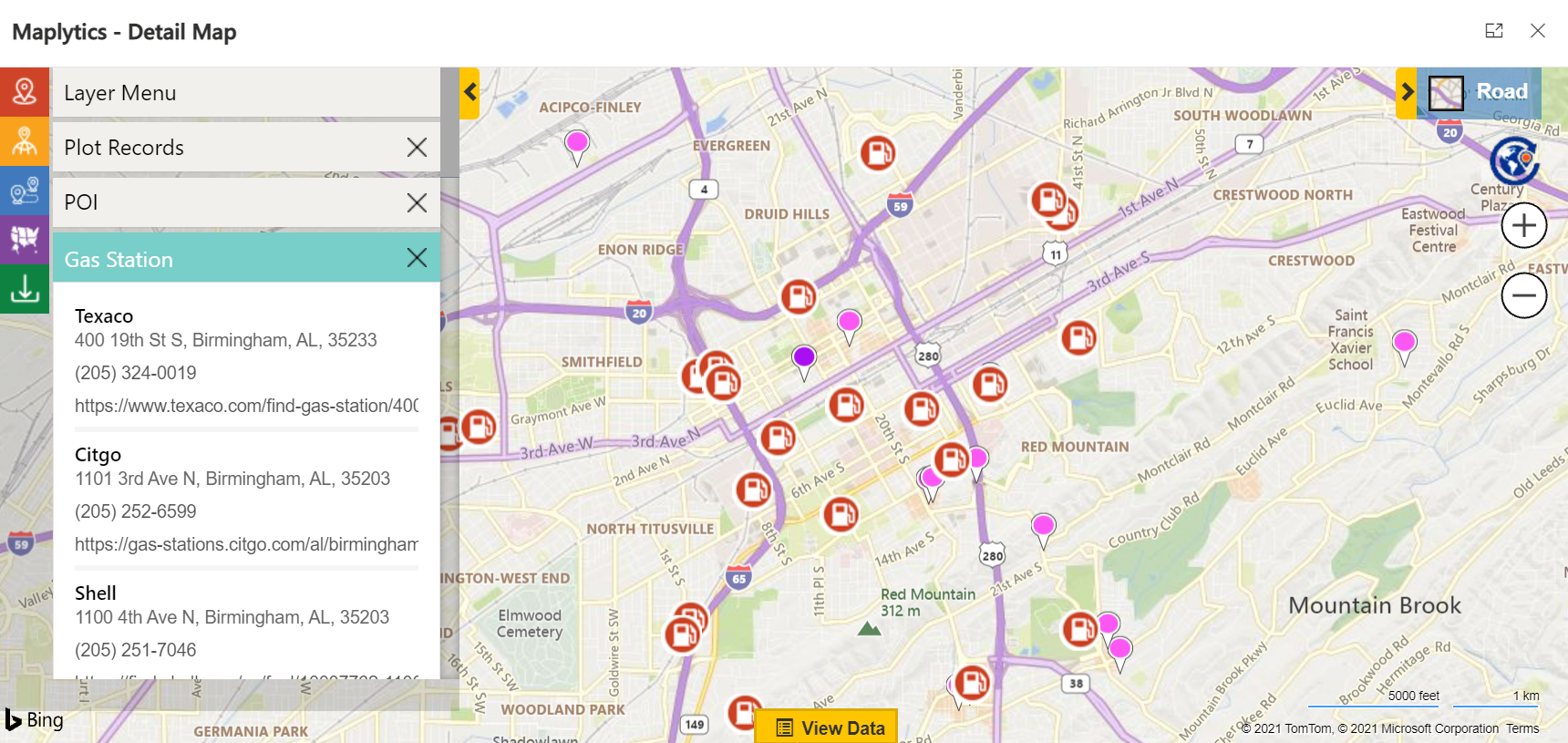
Task: Click the Citgo phone number (205) 252-6599
Action: (136, 511)
